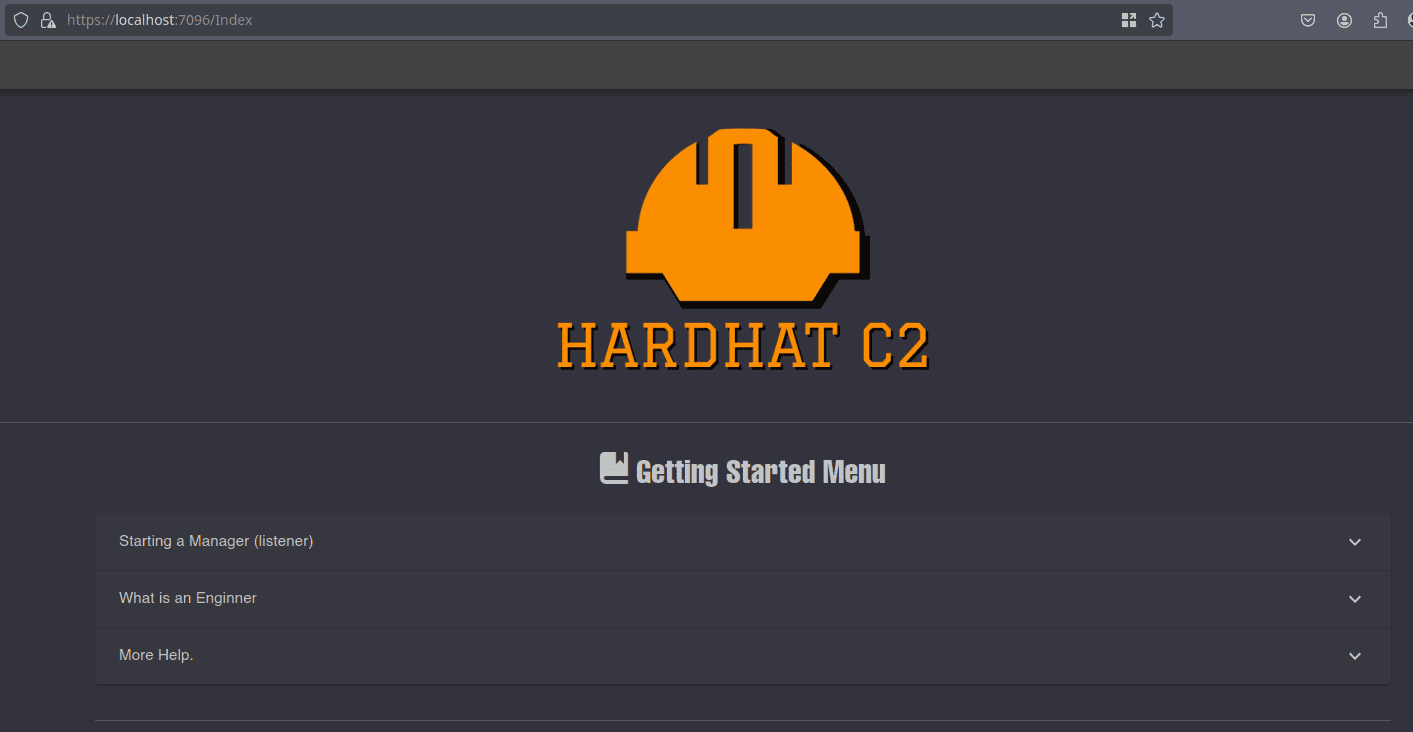This screenshot has height=732, width=1413.
Task: Open the Firefox account icon
Action: tap(1344, 20)
